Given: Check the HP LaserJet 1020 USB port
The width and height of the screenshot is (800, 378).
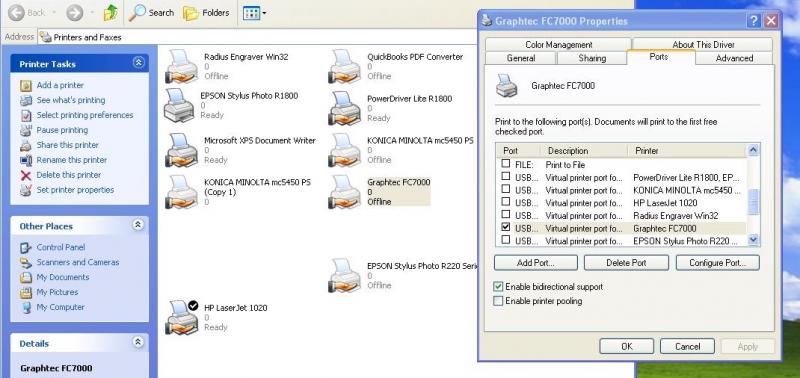Looking at the screenshot, I should coord(506,202).
